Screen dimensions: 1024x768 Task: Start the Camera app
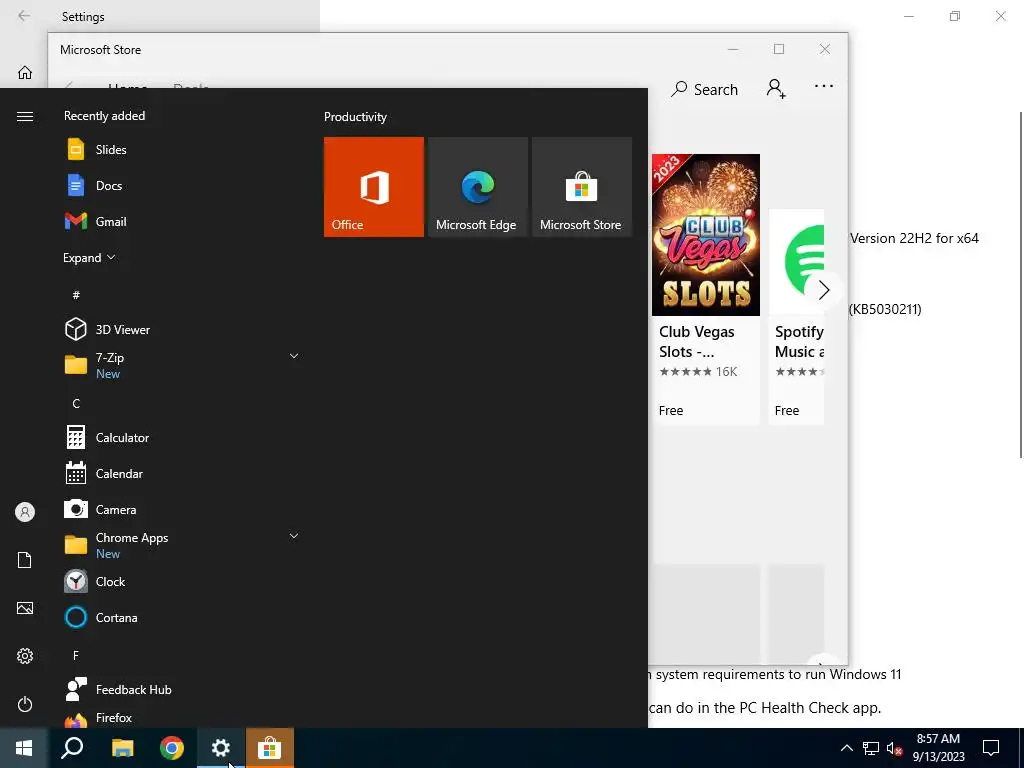tap(183, 509)
